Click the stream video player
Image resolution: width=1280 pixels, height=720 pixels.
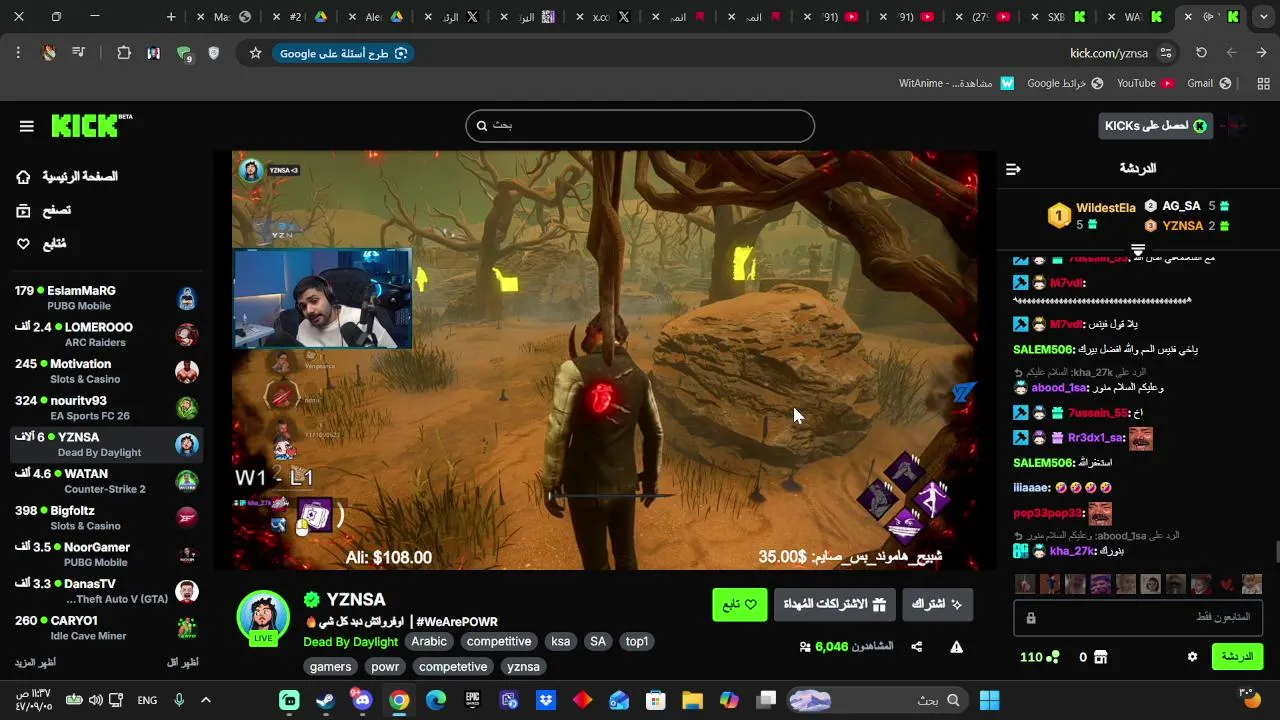[605, 360]
